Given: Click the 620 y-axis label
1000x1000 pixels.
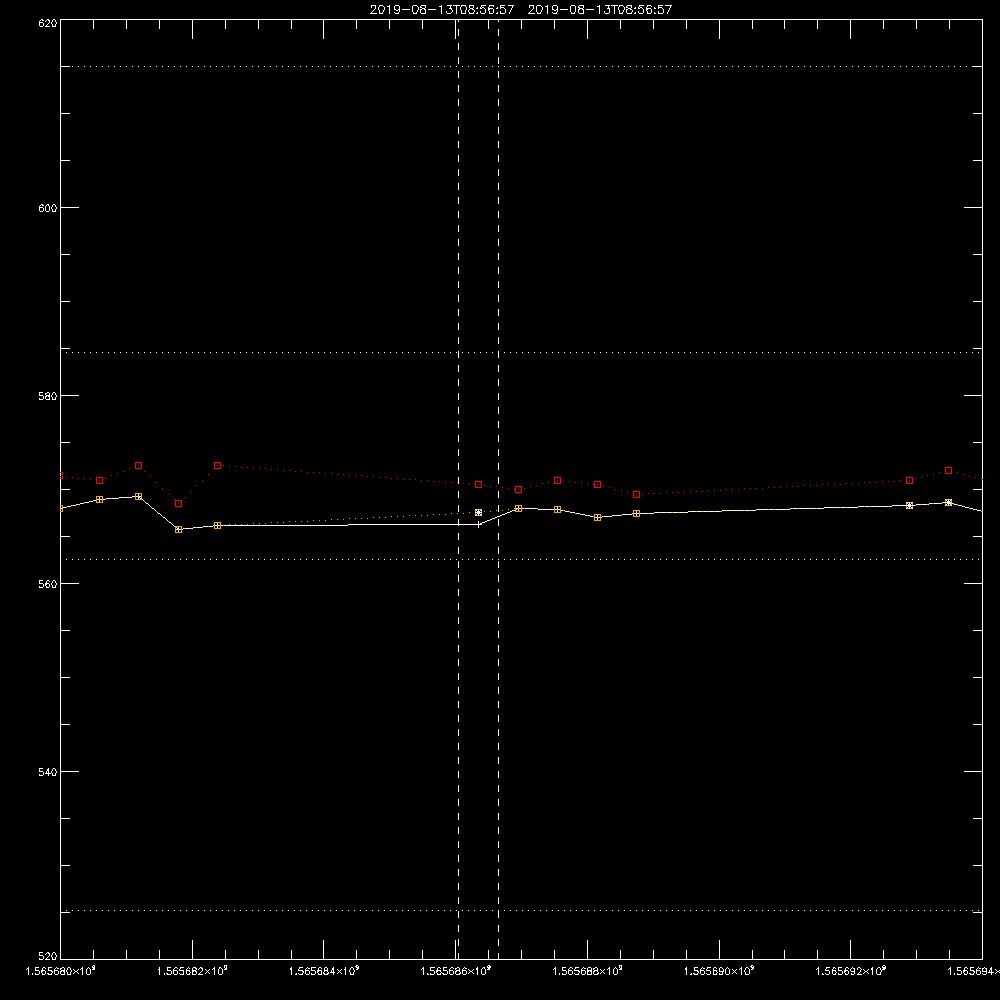Looking at the screenshot, I should pos(48,23).
